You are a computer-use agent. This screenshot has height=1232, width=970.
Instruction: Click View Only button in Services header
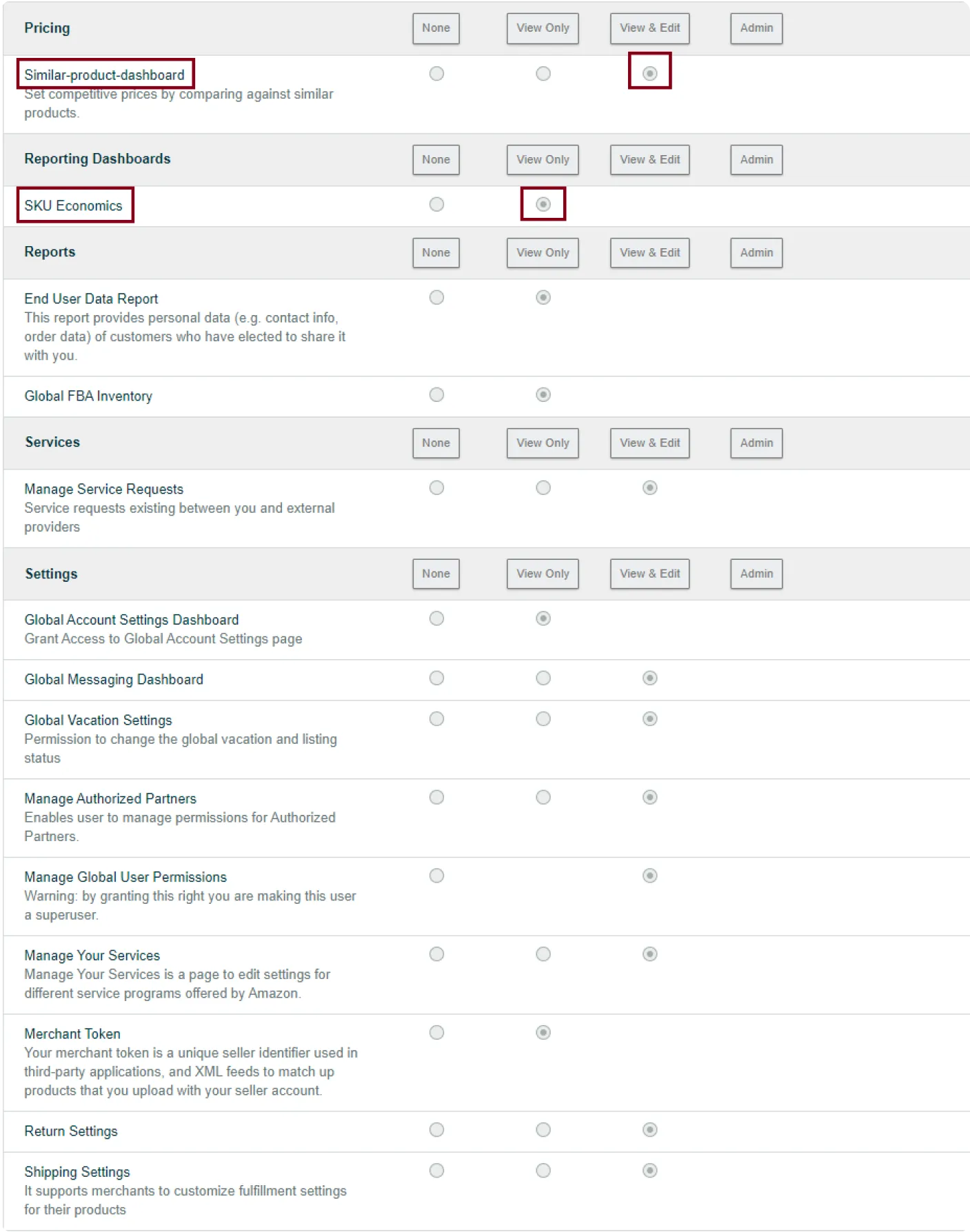tap(543, 443)
